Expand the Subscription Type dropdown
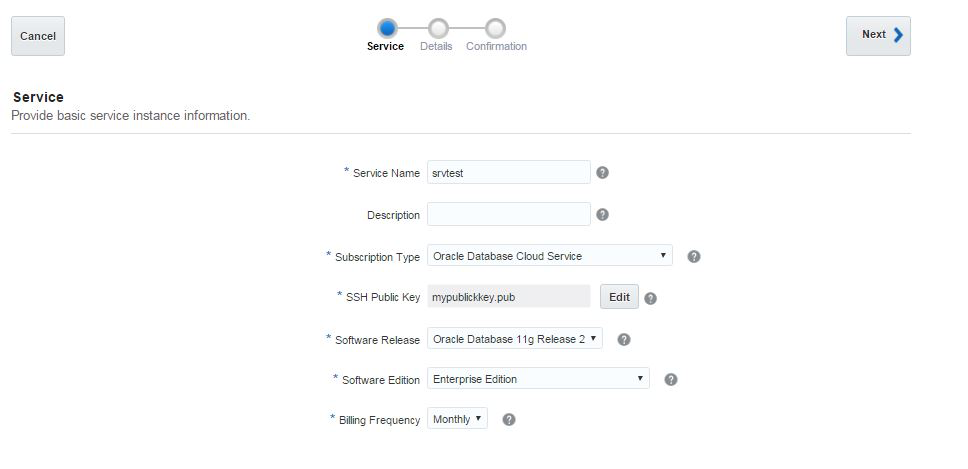This screenshot has width=968, height=469. pos(549,256)
